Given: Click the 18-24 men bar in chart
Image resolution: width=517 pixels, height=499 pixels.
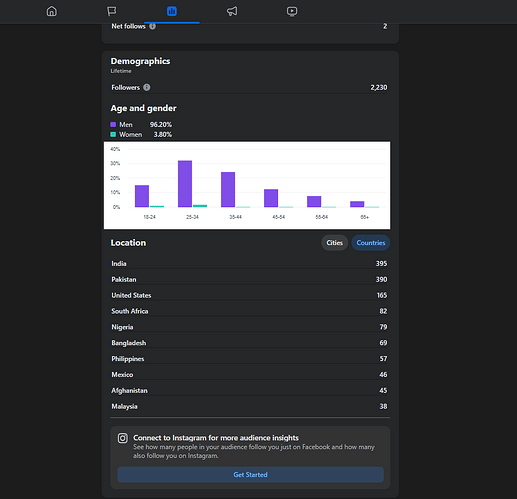Looking at the screenshot, I should [x=142, y=196].
